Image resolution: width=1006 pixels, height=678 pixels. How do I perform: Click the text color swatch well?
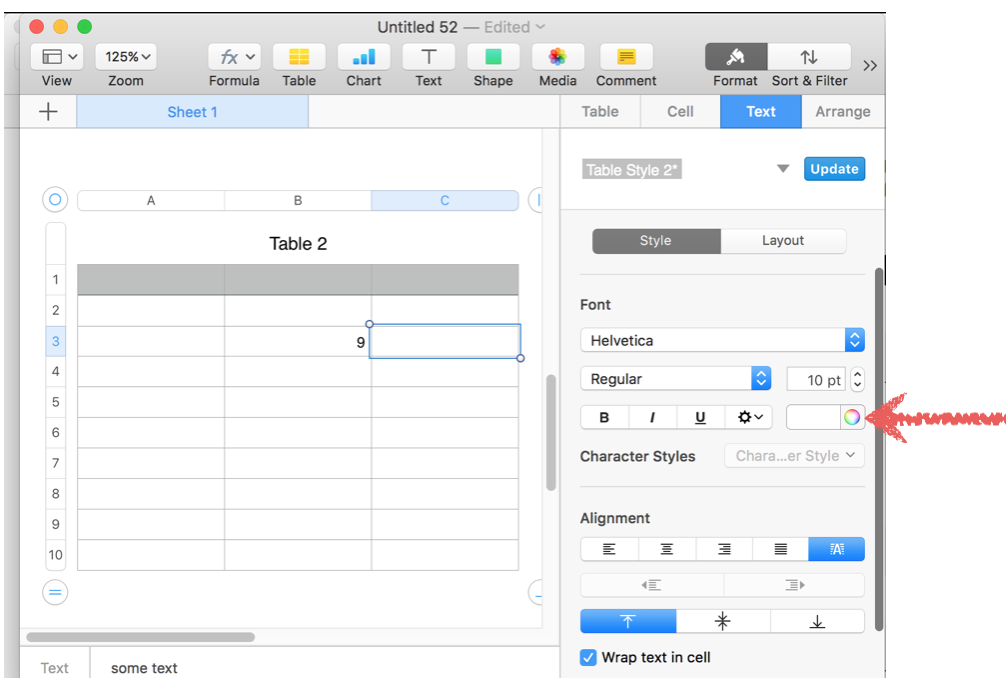(x=813, y=417)
